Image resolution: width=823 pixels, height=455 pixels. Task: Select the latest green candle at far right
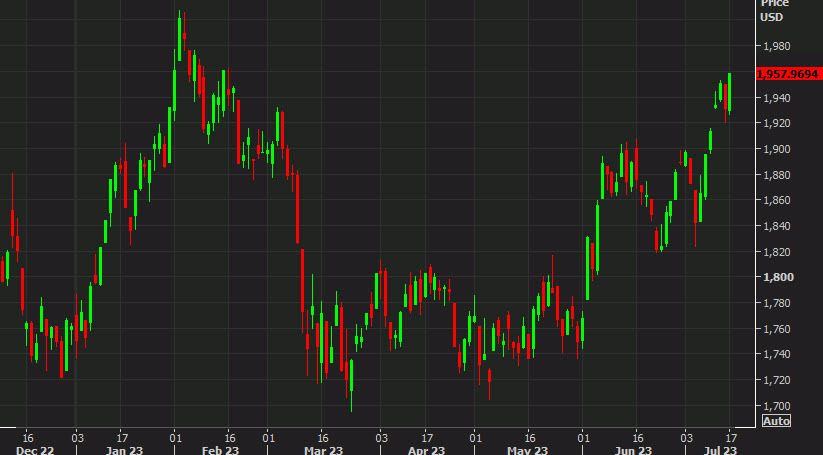730,93
